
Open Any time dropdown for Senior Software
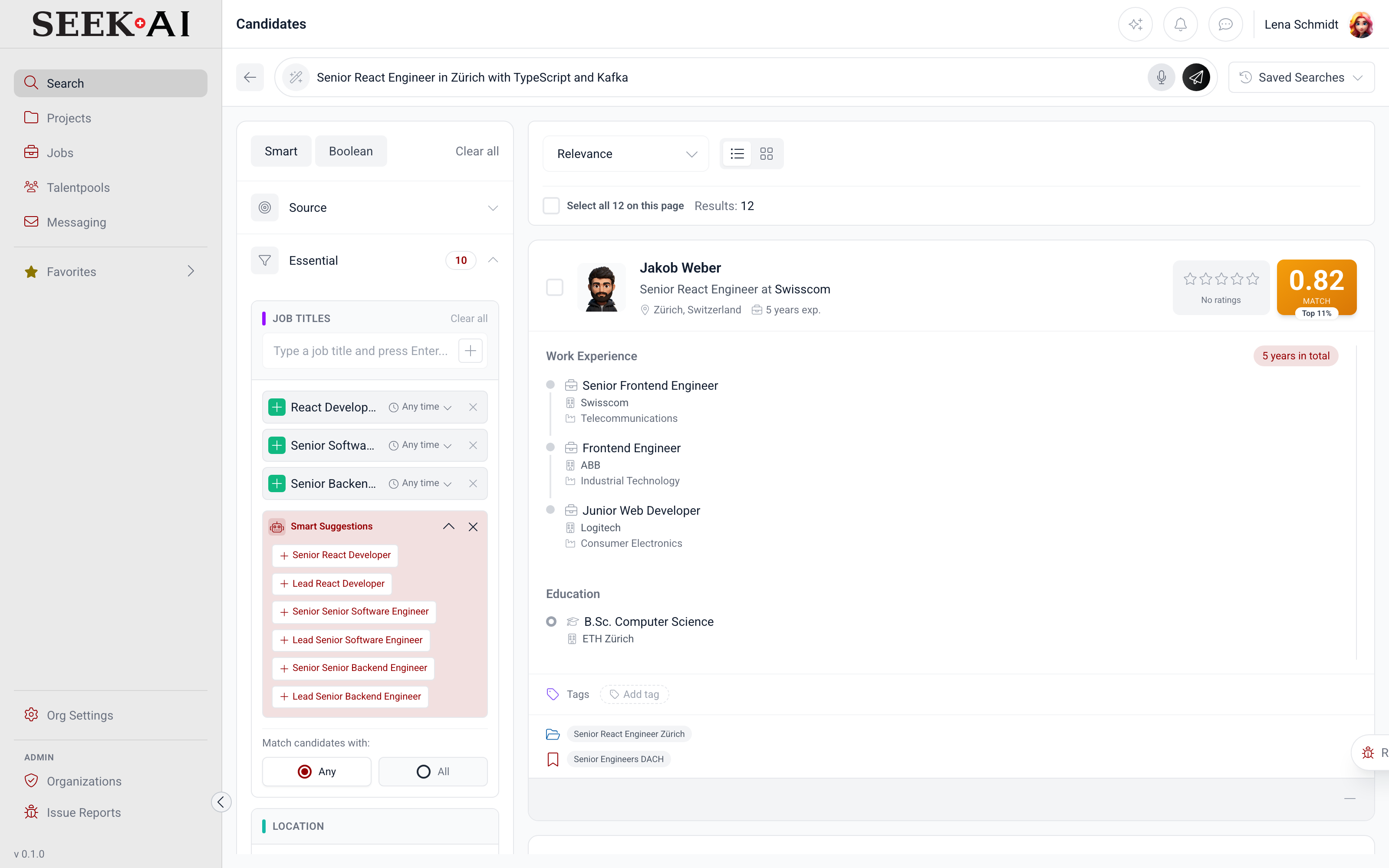420,445
